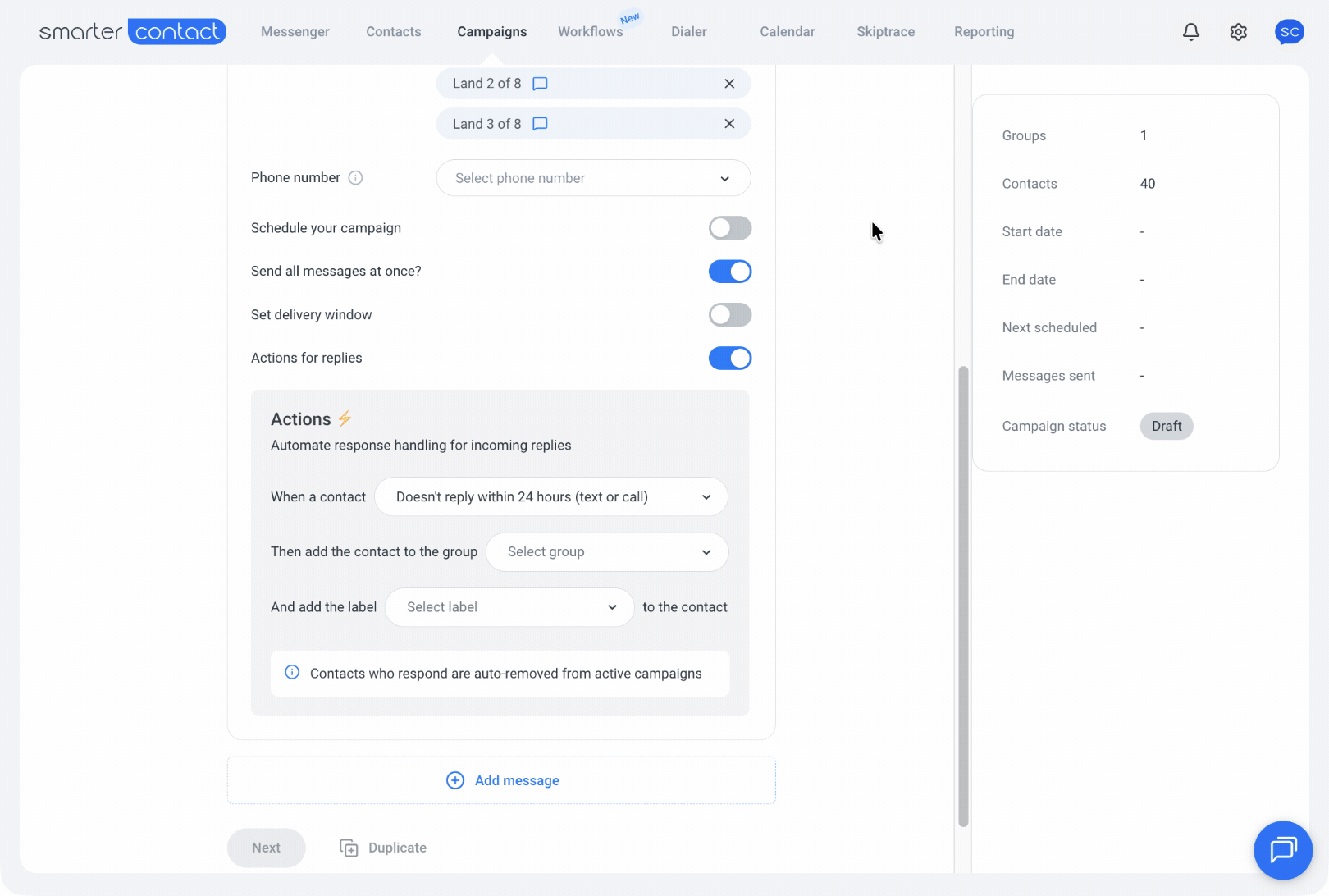Disable Send all messages at once

click(729, 272)
